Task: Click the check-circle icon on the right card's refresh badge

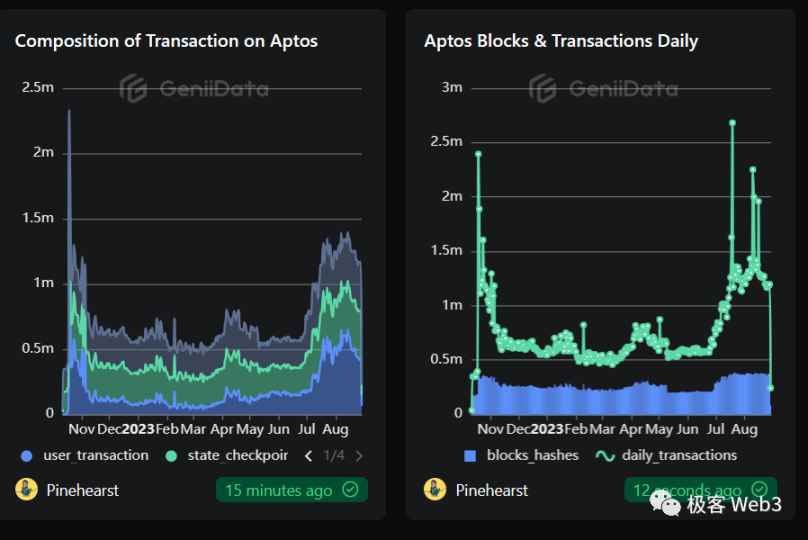Action: 759,490
